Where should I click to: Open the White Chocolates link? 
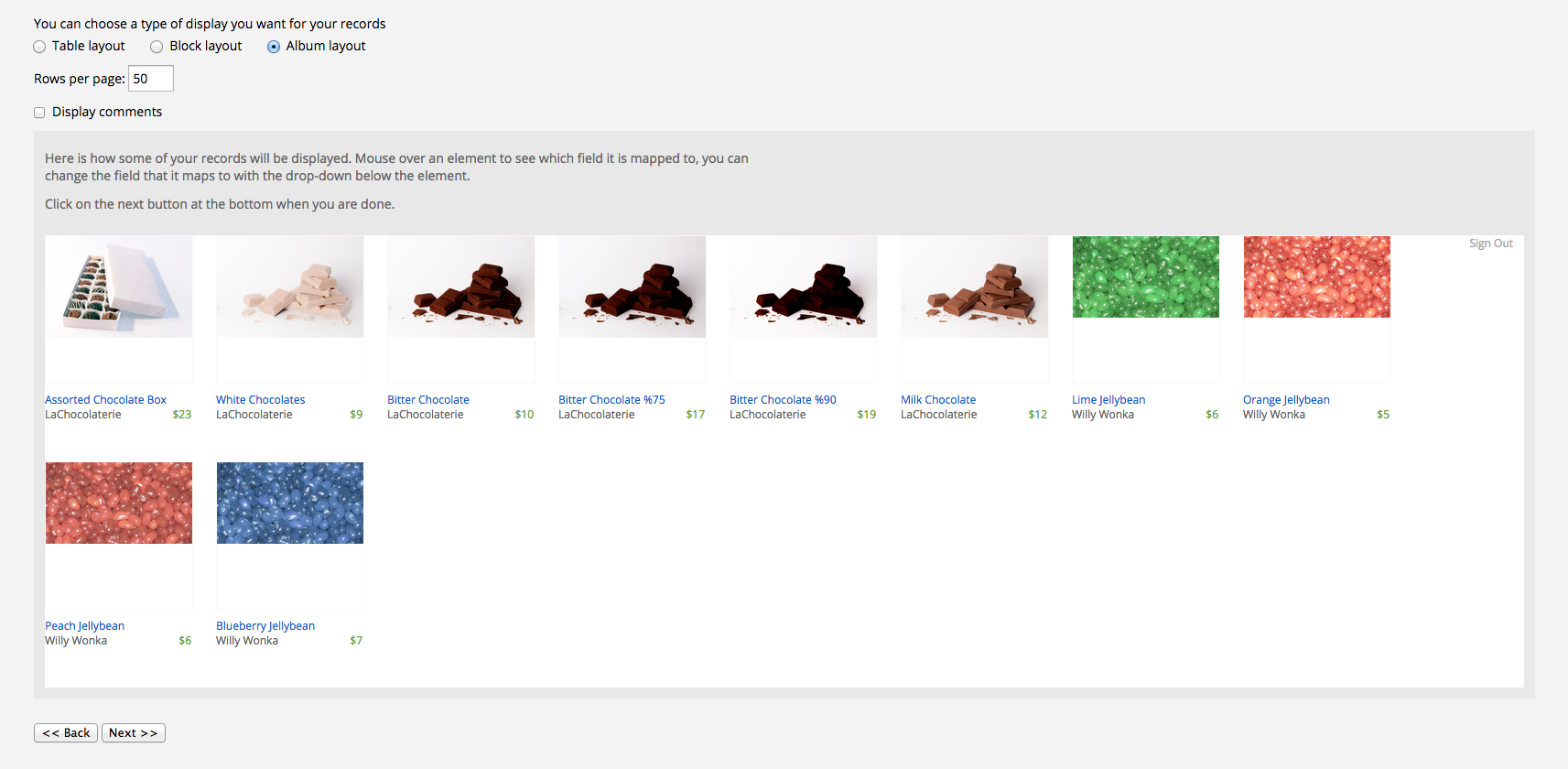click(x=261, y=400)
